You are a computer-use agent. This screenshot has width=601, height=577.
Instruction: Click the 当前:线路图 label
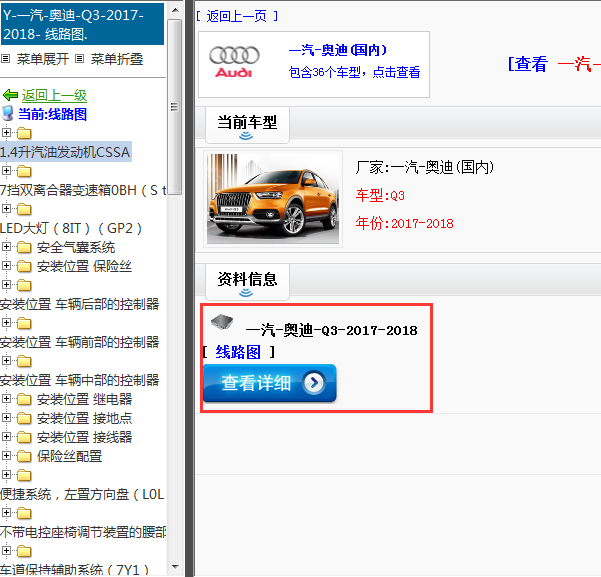pos(53,114)
